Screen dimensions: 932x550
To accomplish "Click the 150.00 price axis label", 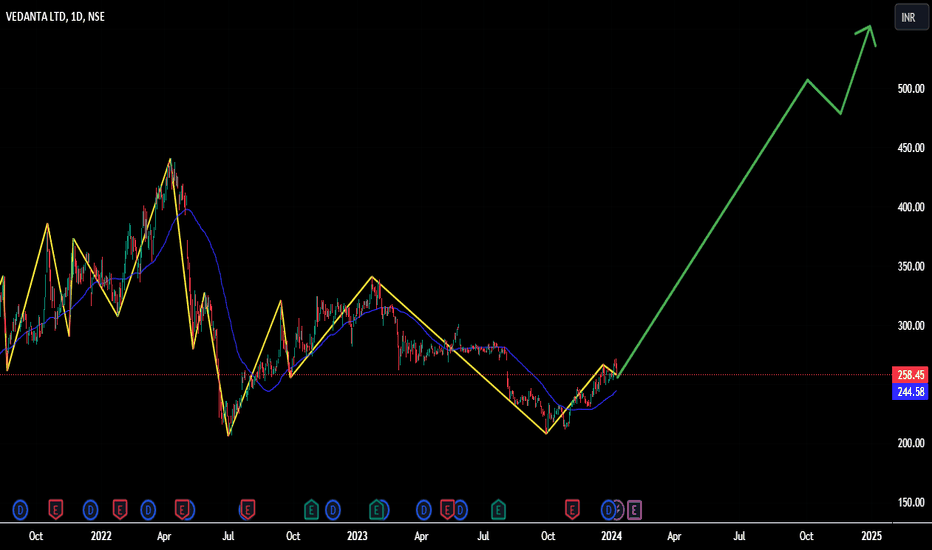I will (911, 502).
